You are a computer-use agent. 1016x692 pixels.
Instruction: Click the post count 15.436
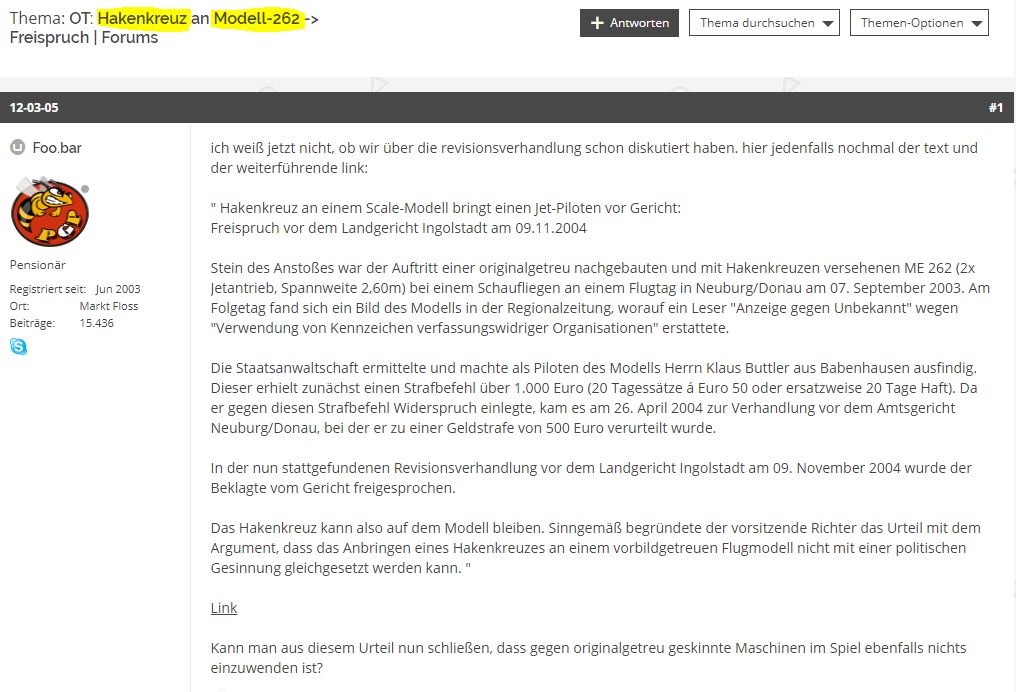click(x=97, y=323)
